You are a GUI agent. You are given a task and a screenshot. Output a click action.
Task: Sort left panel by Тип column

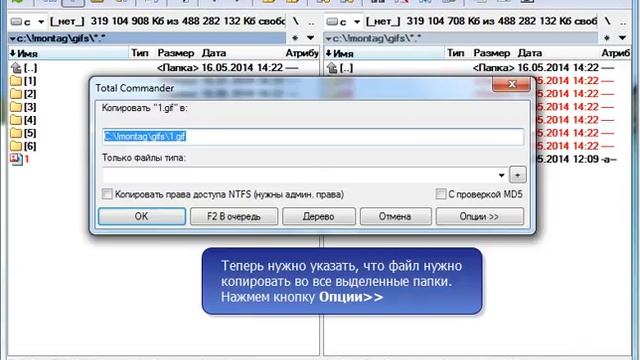140,53
